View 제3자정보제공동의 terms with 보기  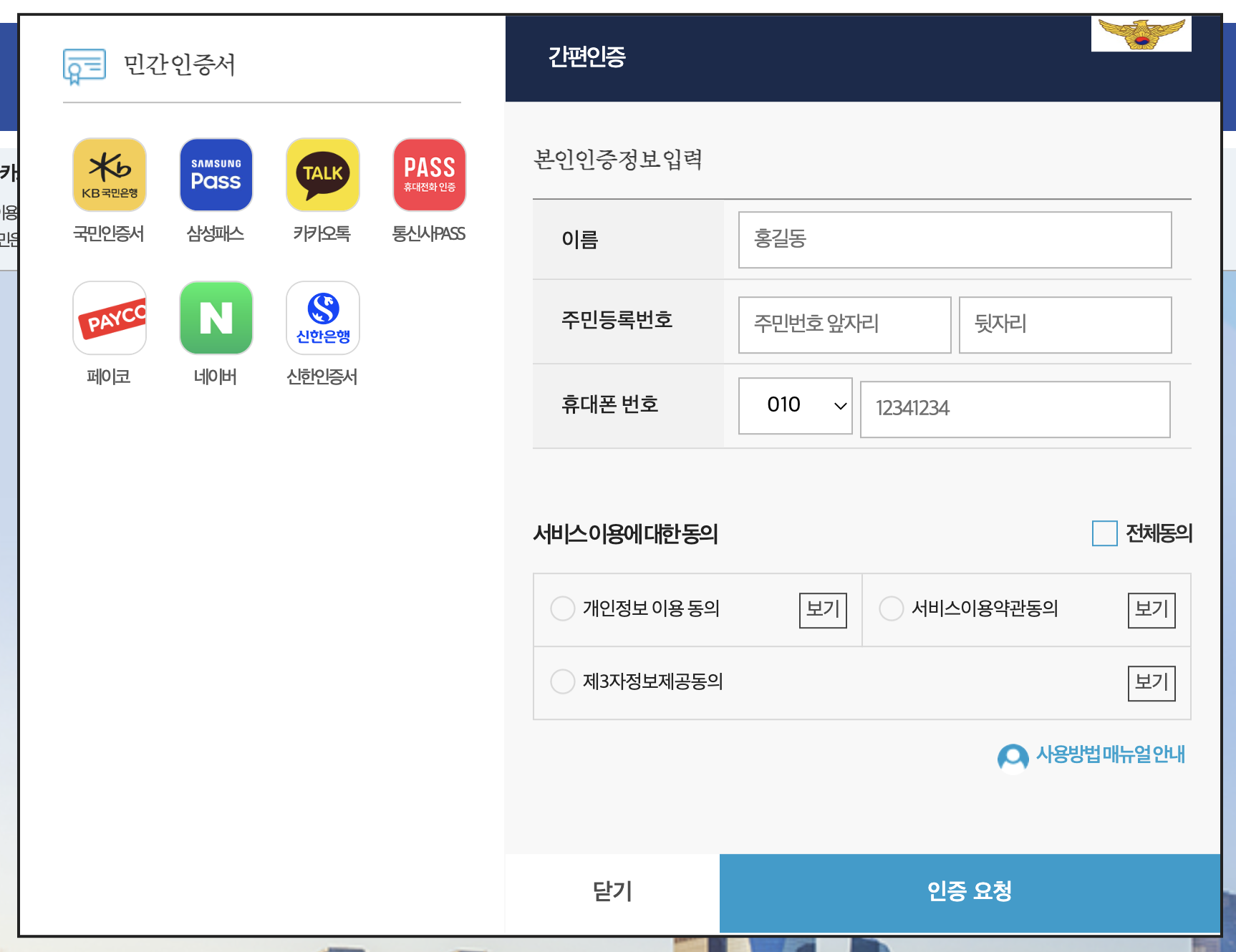pyautogui.click(x=1151, y=683)
